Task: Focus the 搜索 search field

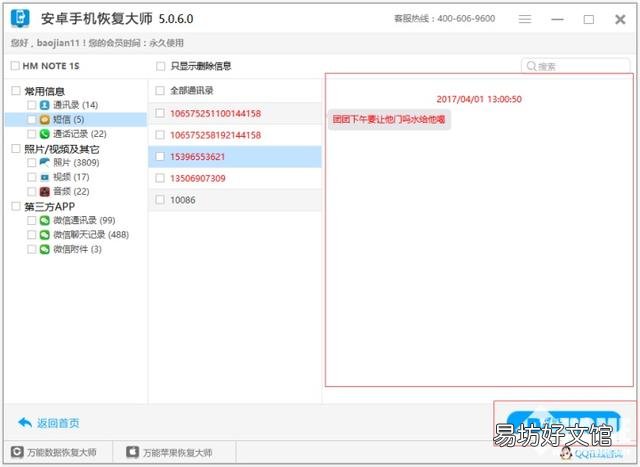Action: coord(576,66)
